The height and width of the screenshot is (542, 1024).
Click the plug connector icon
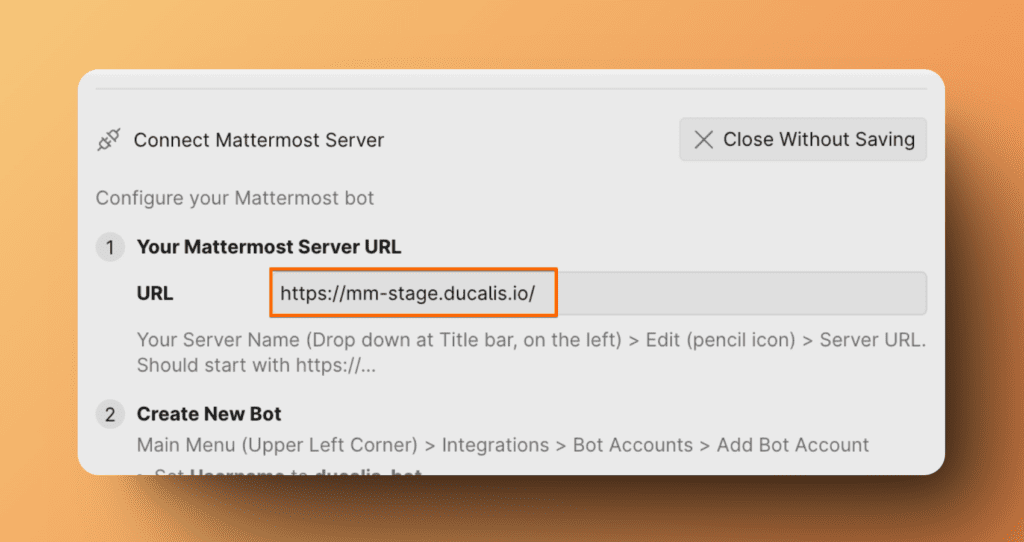click(x=108, y=141)
